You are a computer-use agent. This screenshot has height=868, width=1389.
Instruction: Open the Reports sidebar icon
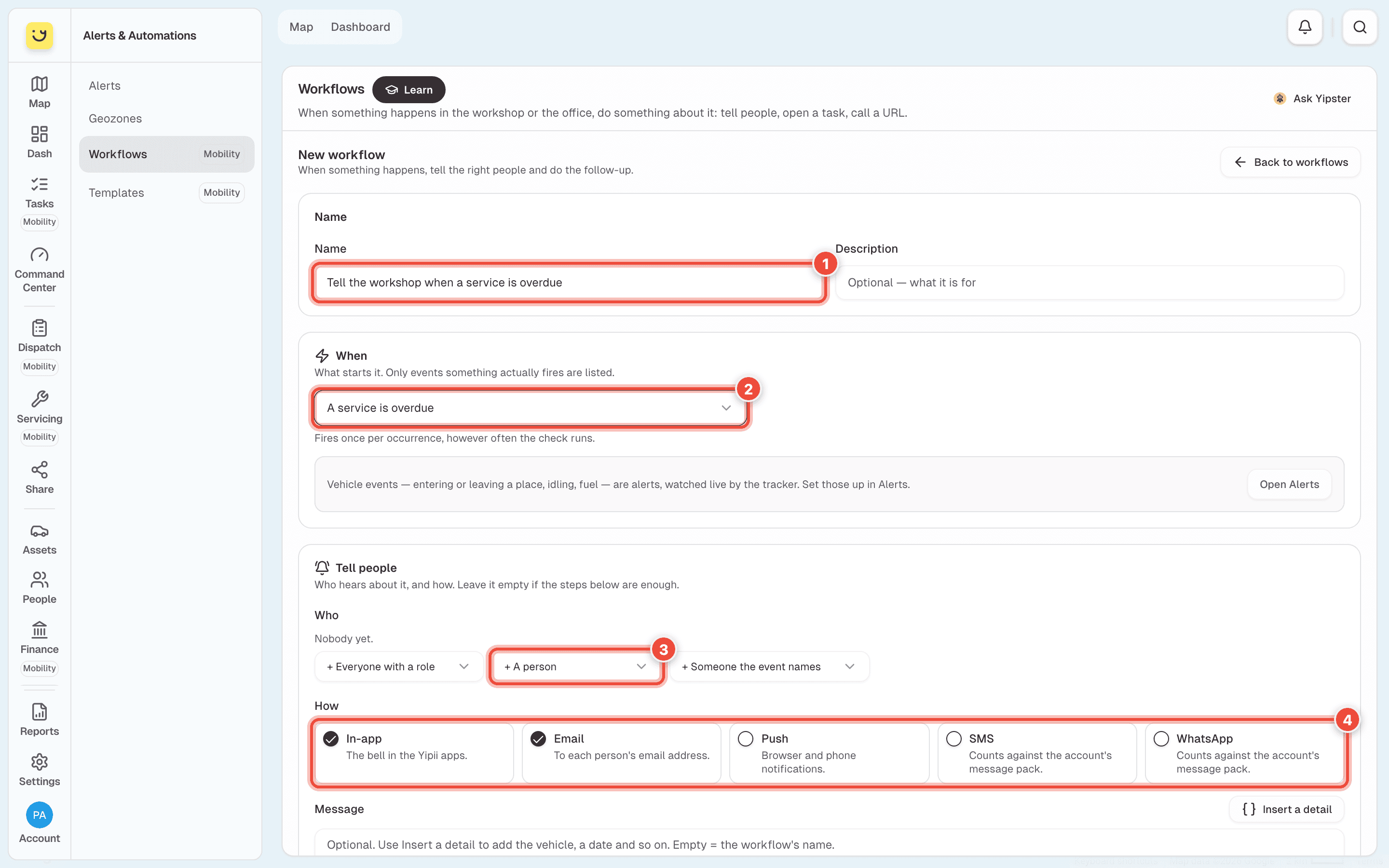click(39, 720)
